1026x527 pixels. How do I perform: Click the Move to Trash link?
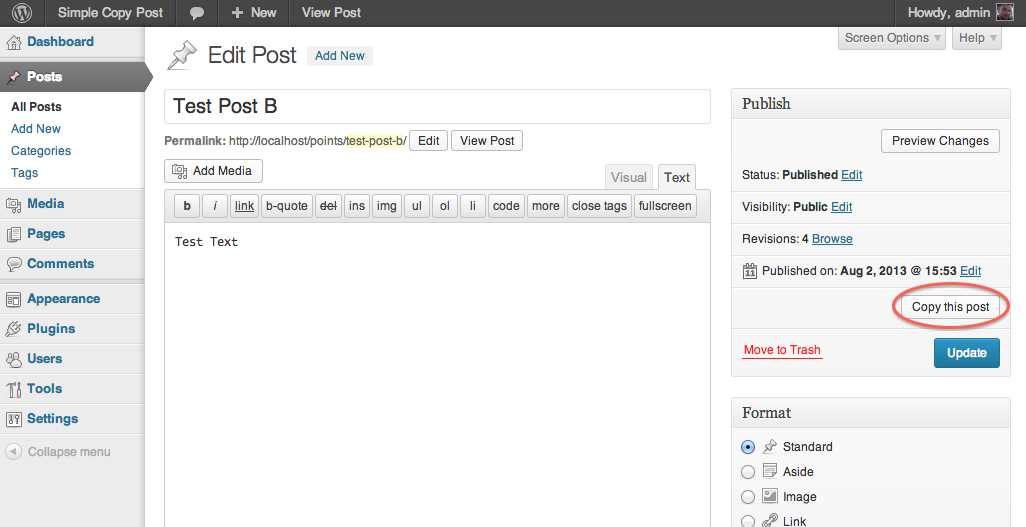[782, 350]
